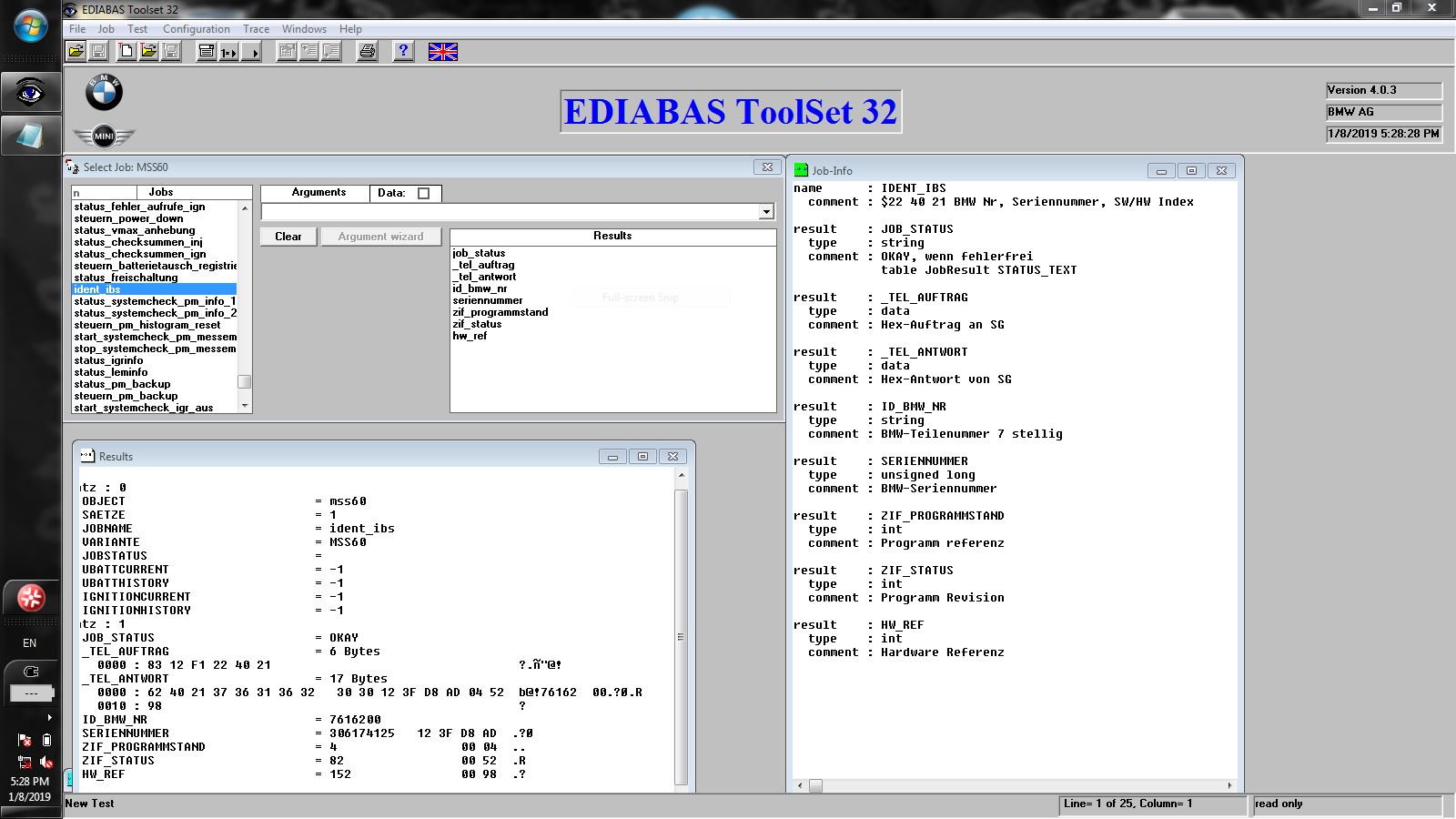
Task: Open the Test menu
Action: [x=137, y=29]
